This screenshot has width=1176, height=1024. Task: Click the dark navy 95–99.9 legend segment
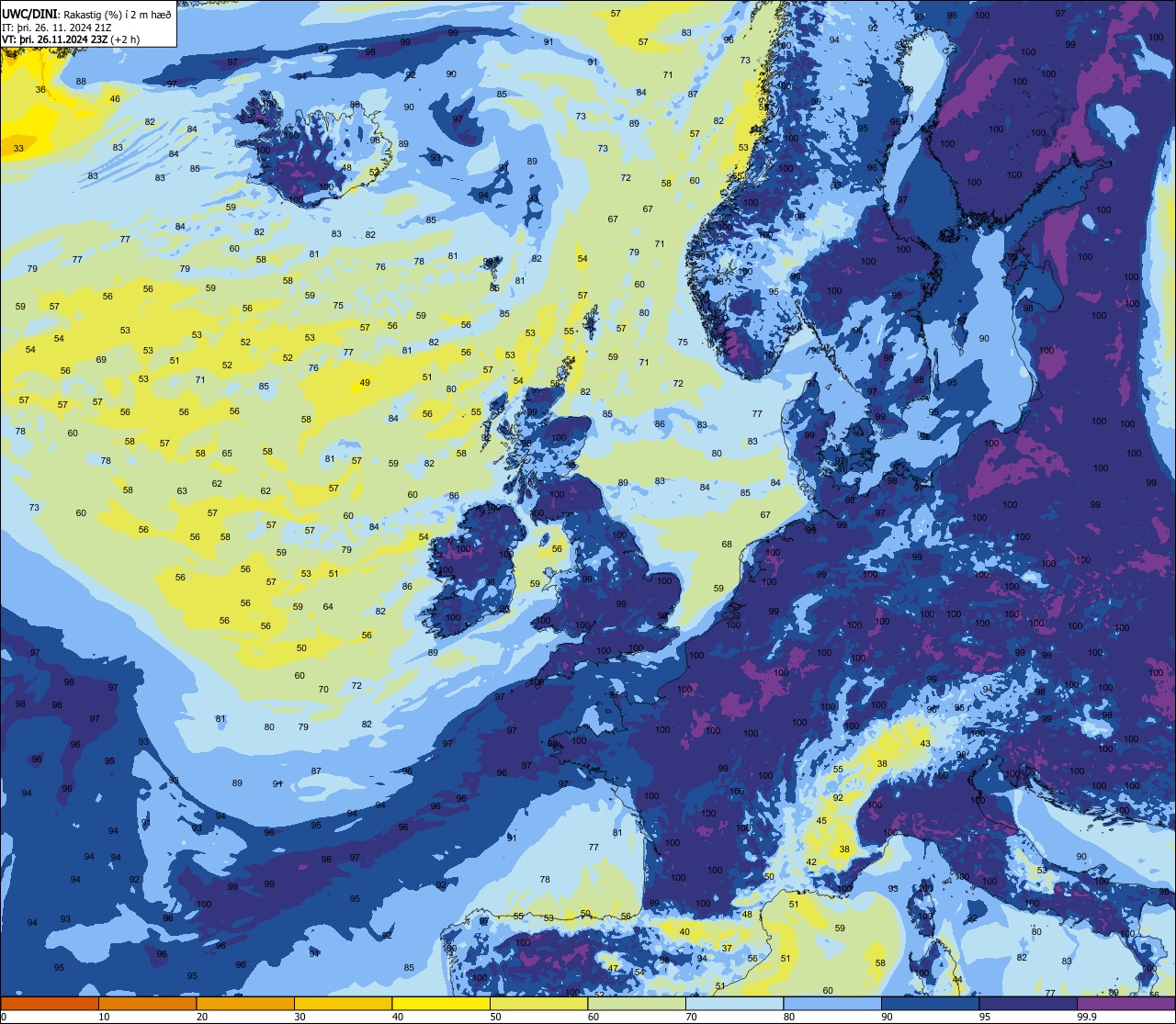pyautogui.click(x=1028, y=1003)
